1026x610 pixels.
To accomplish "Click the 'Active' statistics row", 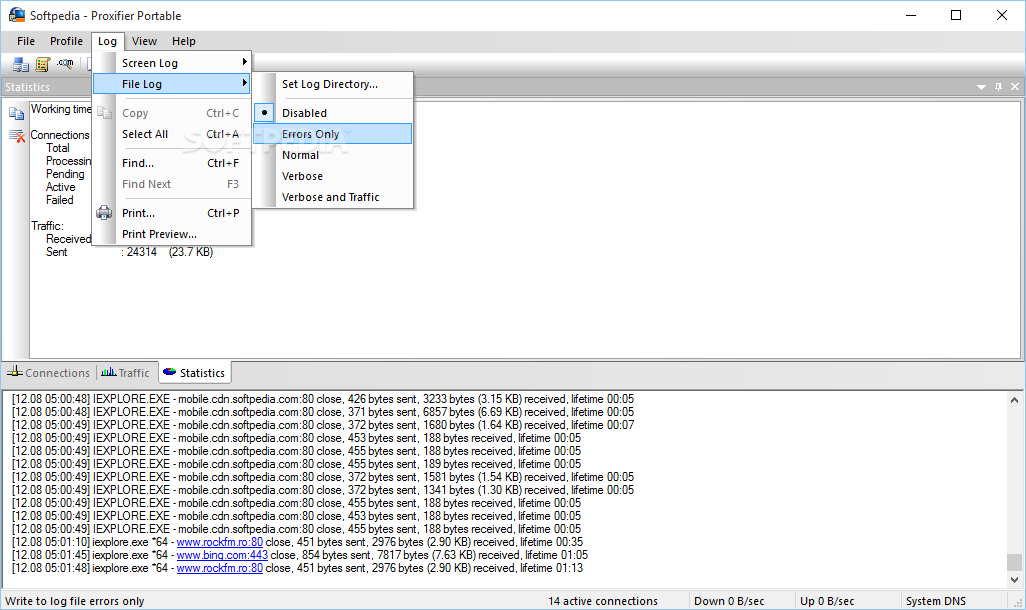I will pyautogui.click(x=60, y=187).
